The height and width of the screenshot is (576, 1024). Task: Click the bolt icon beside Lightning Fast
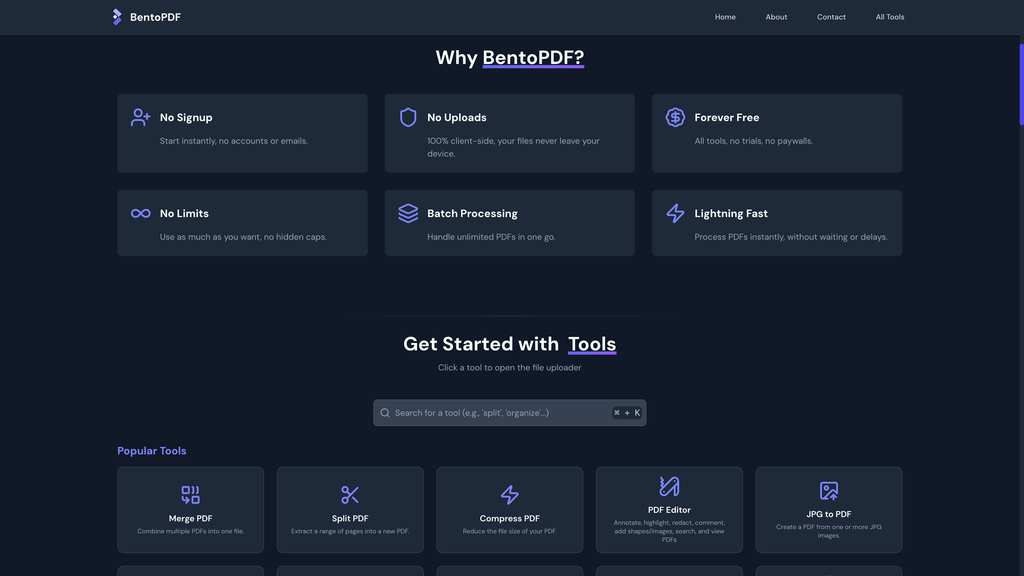[674, 213]
